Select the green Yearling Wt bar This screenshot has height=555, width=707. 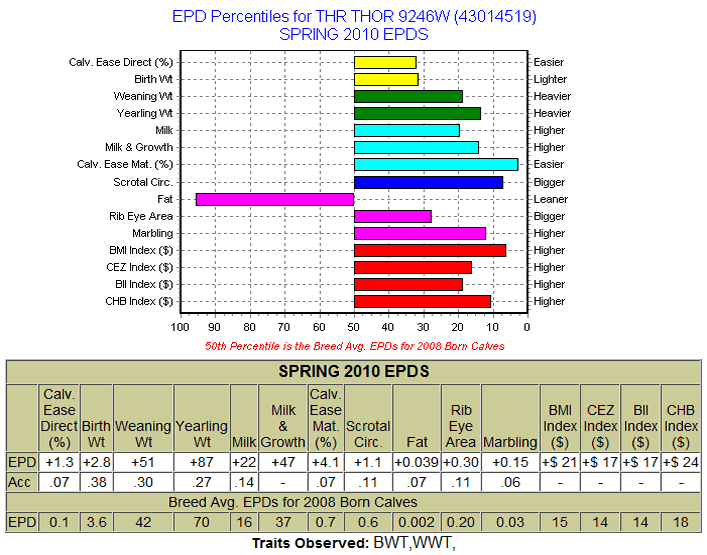418,113
